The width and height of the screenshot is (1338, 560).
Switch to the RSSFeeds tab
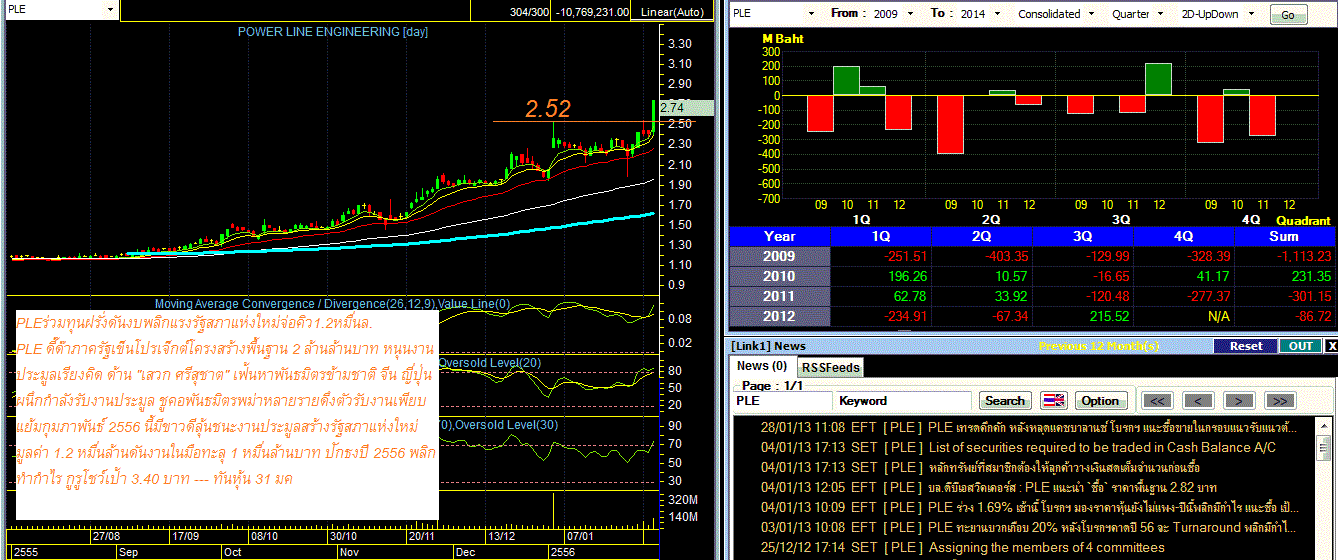[x=831, y=367]
